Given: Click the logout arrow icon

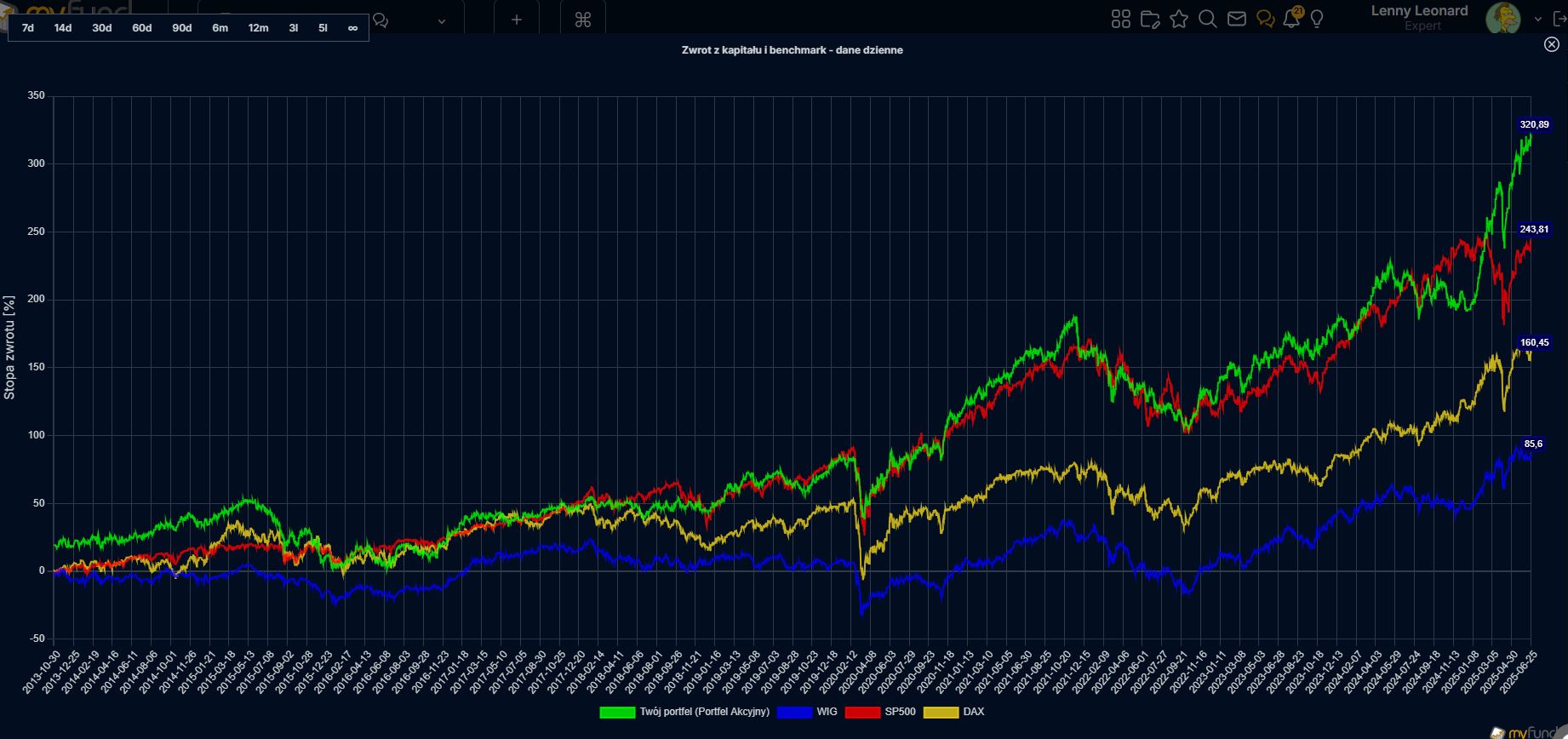Looking at the screenshot, I should click(x=1559, y=19).
